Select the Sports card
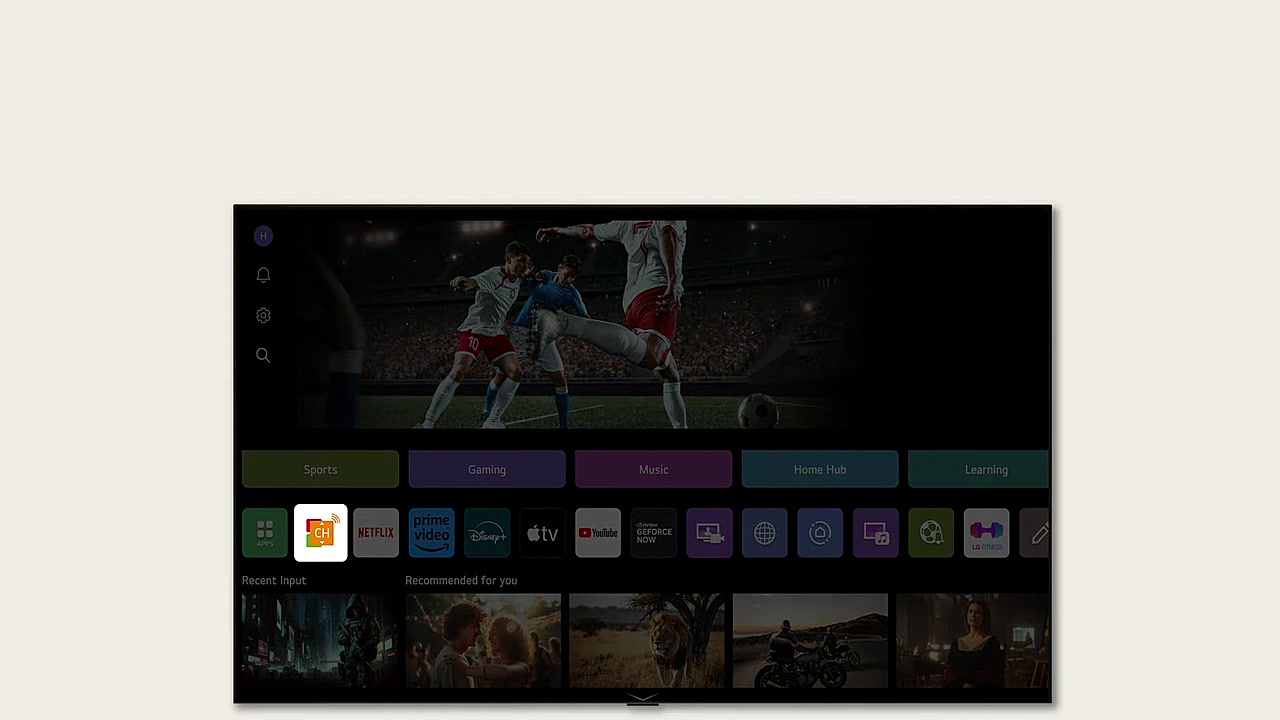Image resolution: width=1280 pixels, height=720 pixels. tap(320, 469)
